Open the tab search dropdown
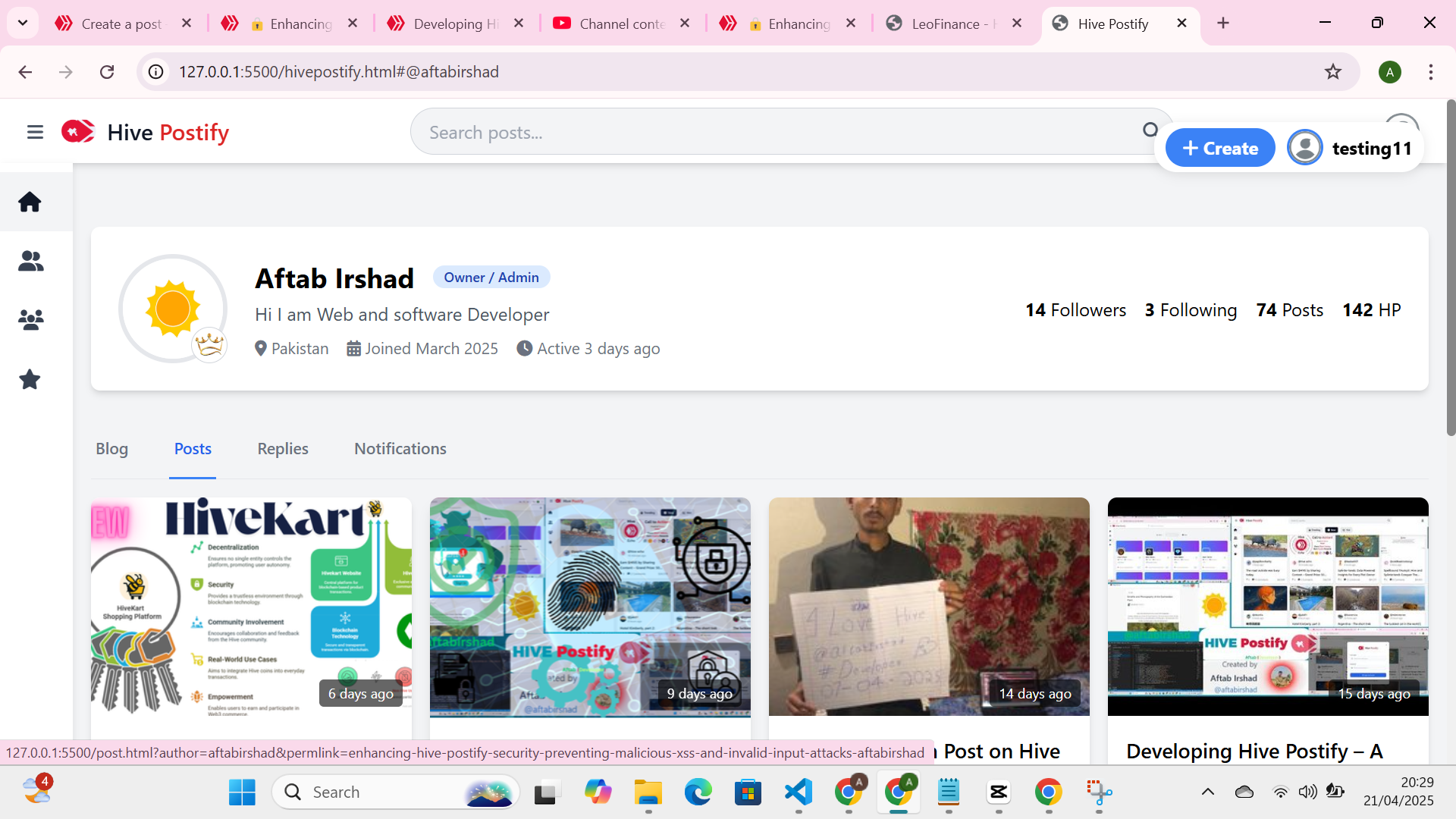Viewport: 1456px width, 819px height. 23,24
